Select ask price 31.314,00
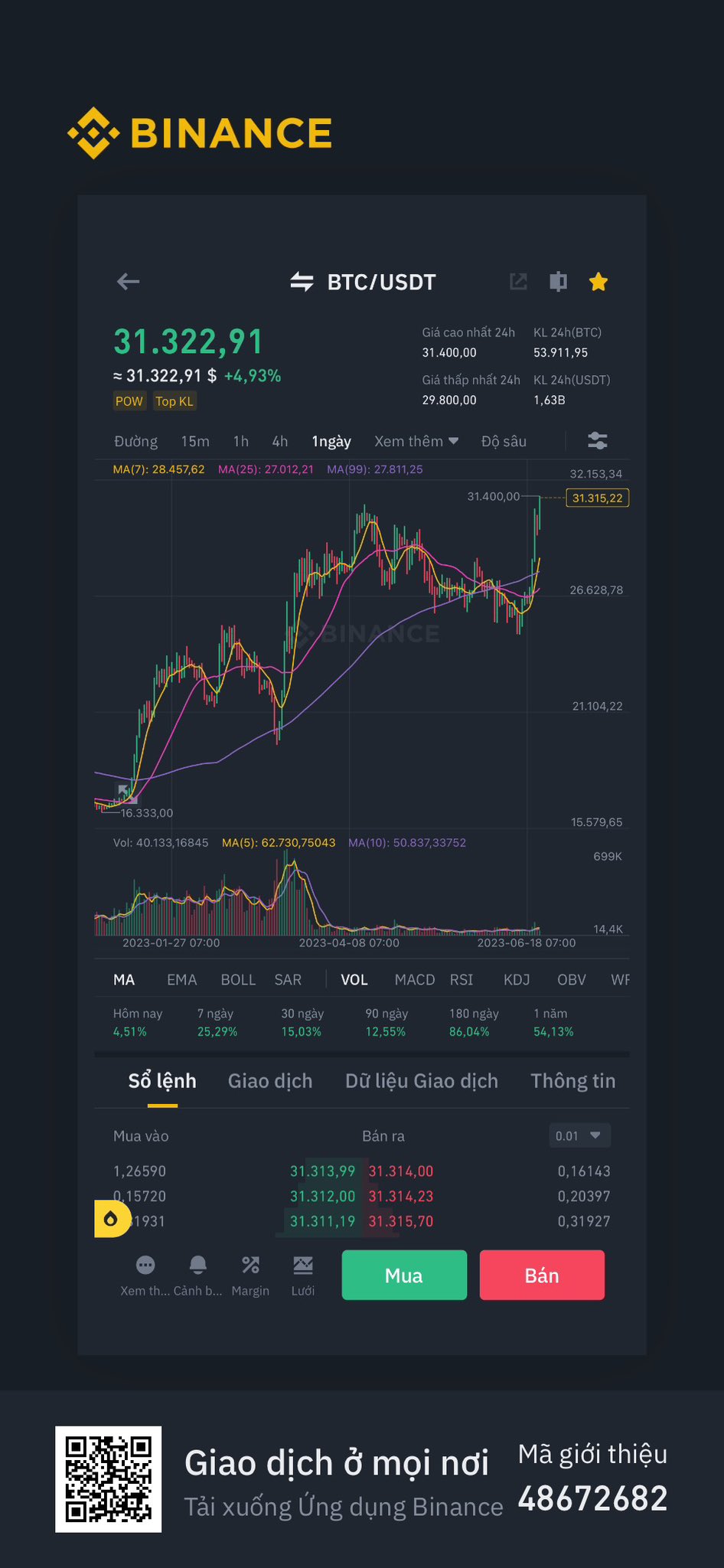 coord(401,1171)
